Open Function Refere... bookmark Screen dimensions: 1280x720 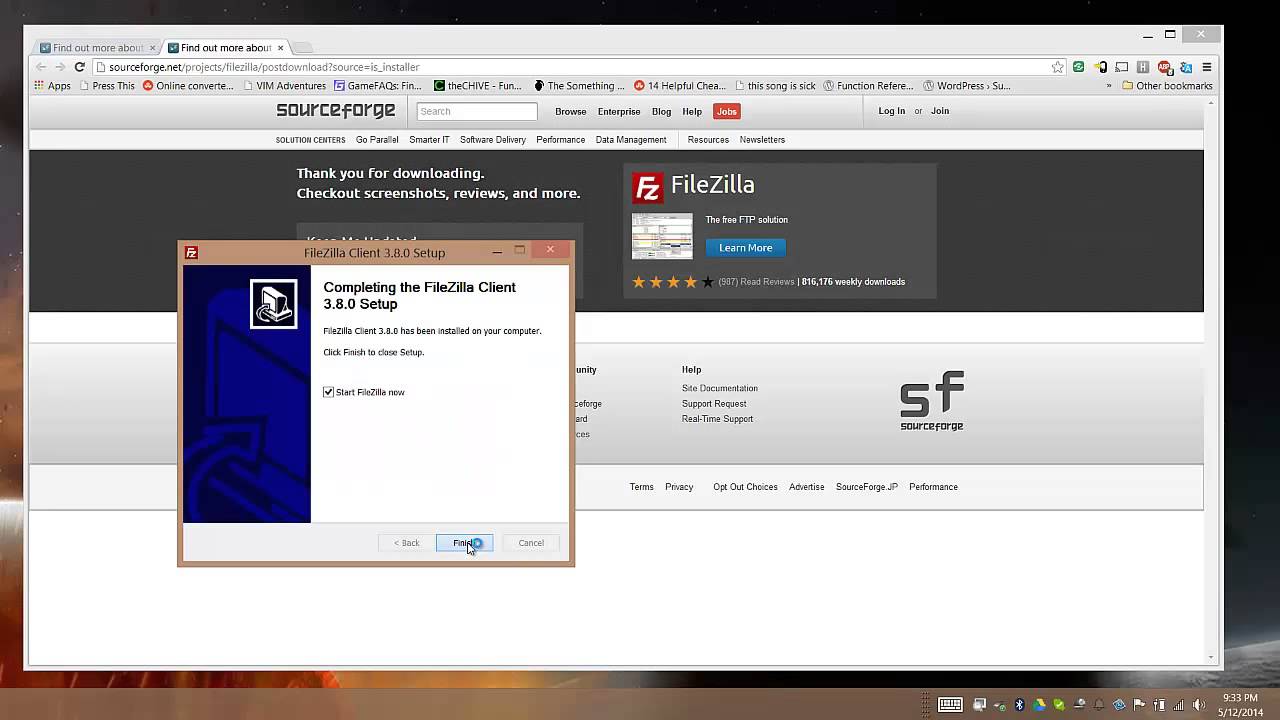(868, 86)
